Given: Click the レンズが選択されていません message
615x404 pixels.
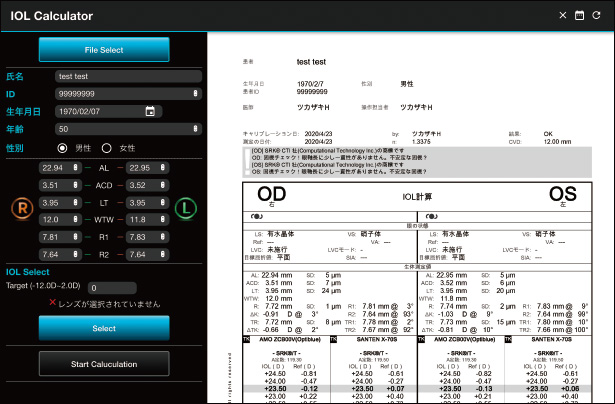Looking at the screenshot, I should coord(109,304).
